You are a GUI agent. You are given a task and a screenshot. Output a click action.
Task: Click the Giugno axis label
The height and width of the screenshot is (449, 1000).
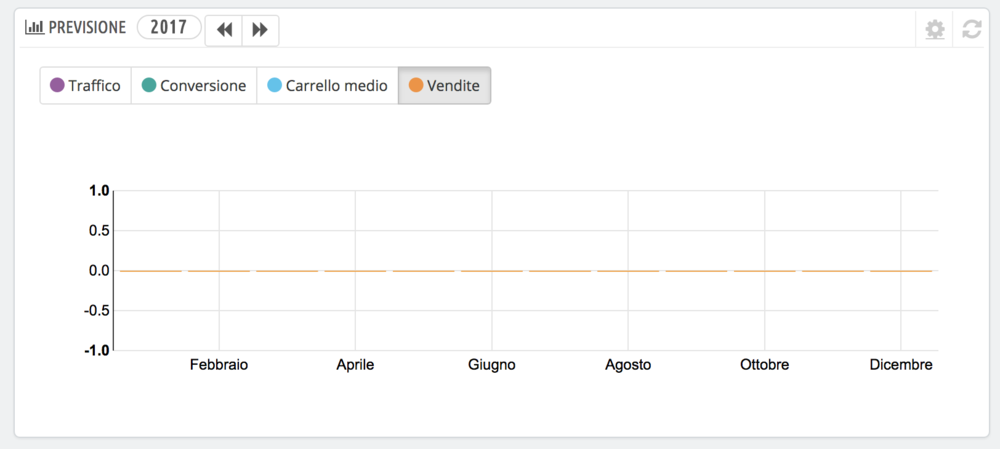(492, 365)
